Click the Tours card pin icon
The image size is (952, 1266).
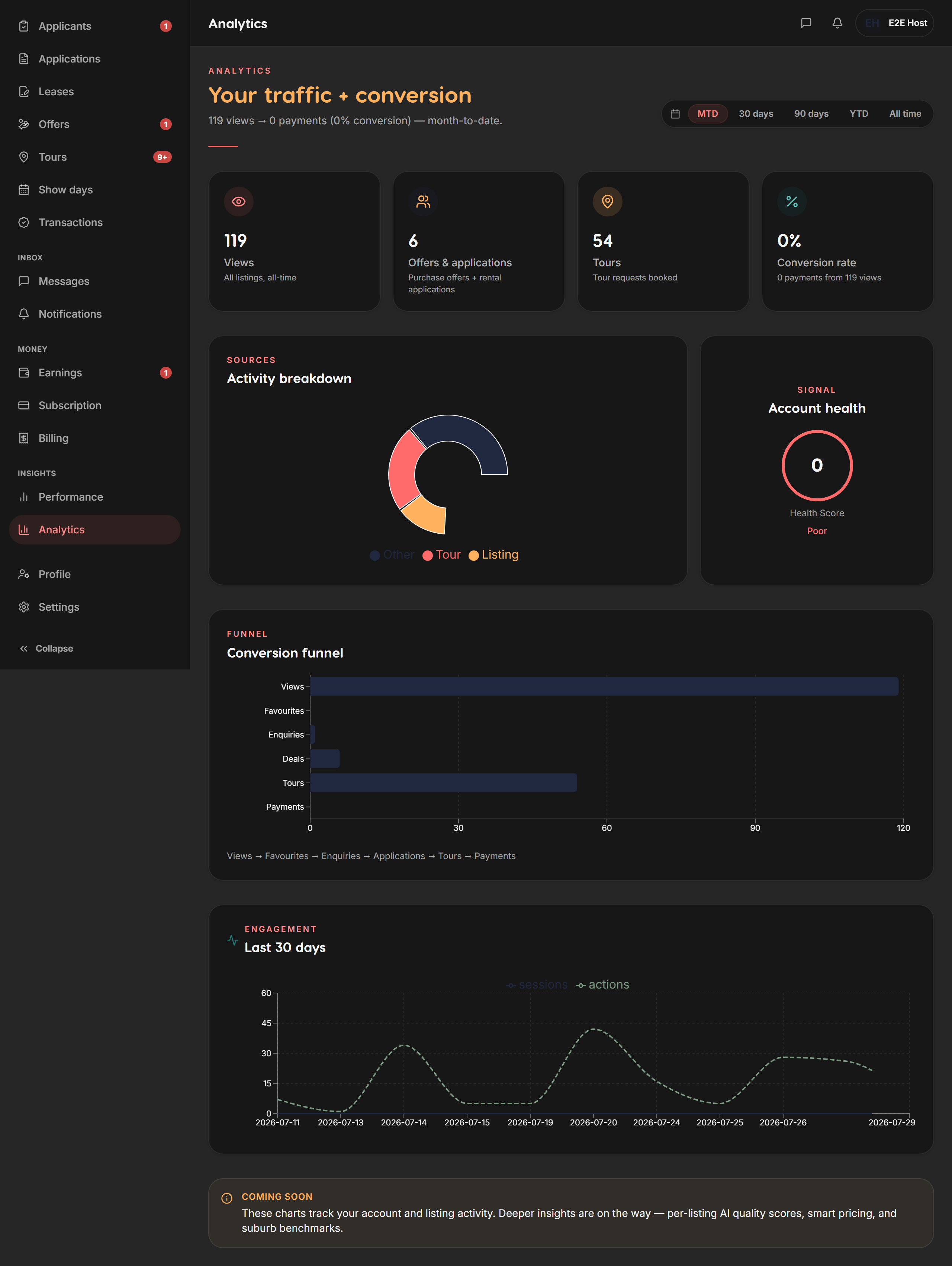coord(608,202)
